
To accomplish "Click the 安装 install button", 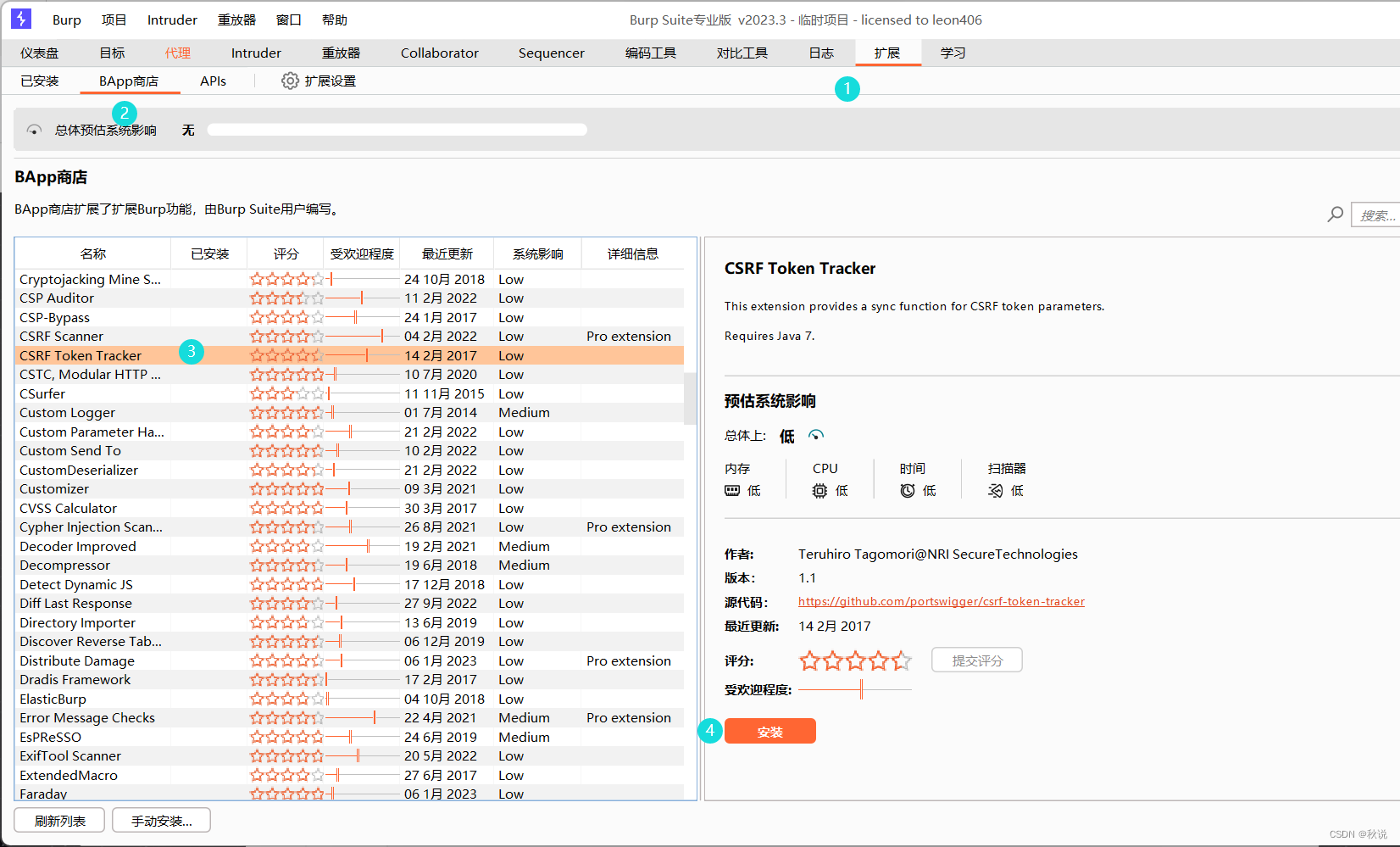I will pyautogui.click(x=770, y=731).
